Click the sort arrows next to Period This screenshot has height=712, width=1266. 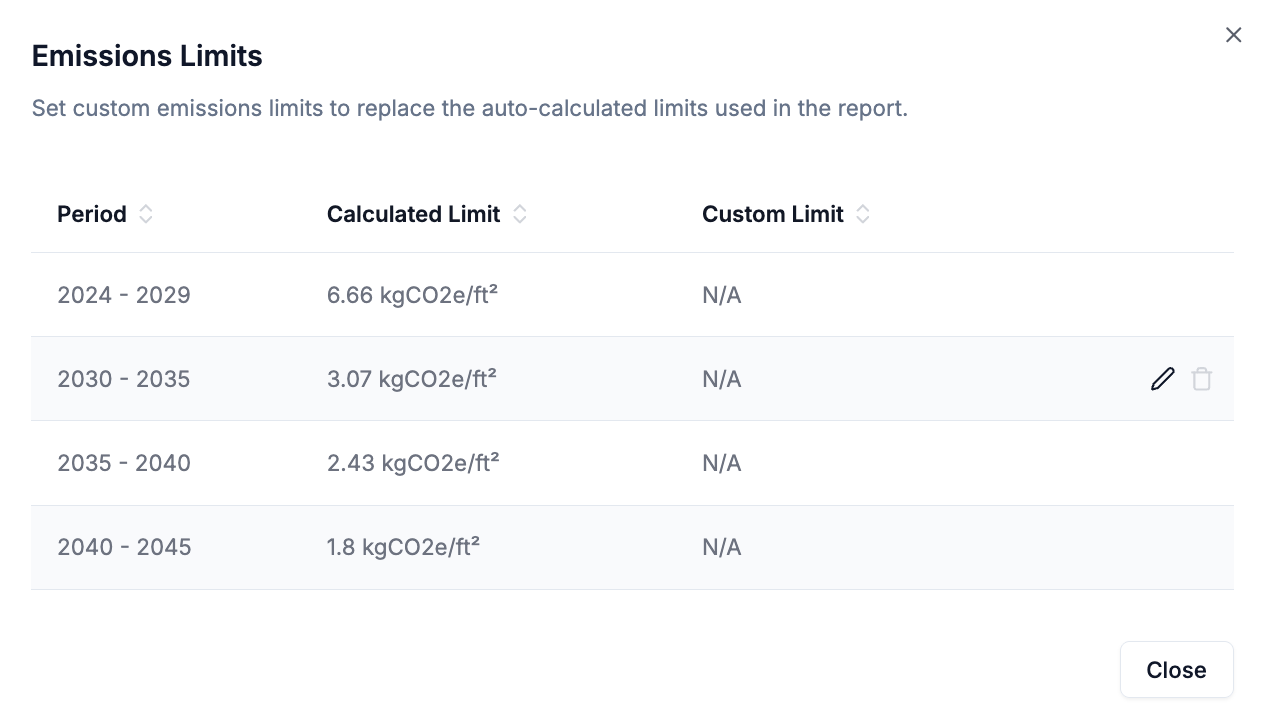(x=146, y=214)
